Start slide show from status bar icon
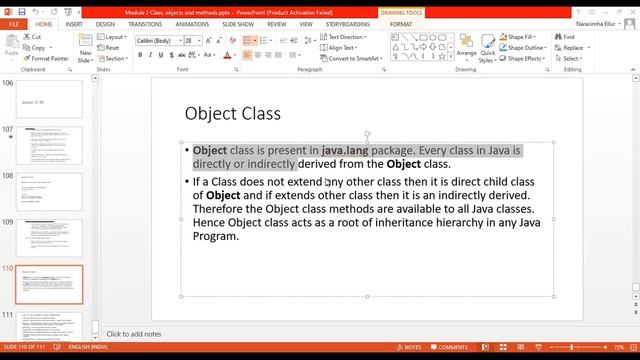This screenshot has height=360, width=640. (539, 347)
